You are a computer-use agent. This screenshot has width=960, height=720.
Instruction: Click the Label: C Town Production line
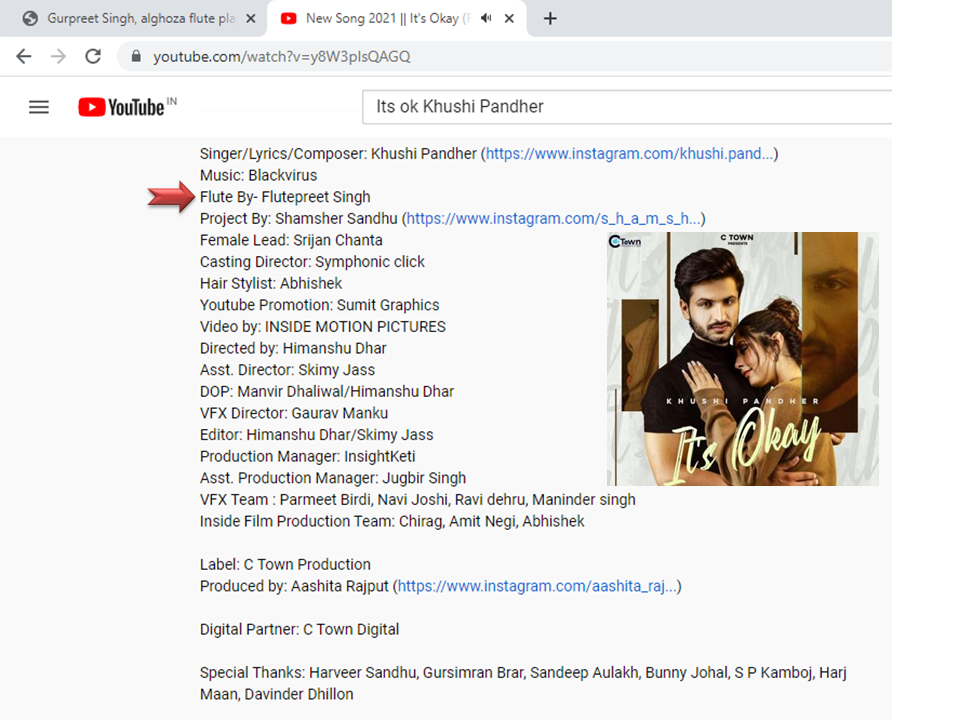tap(285, 564)
